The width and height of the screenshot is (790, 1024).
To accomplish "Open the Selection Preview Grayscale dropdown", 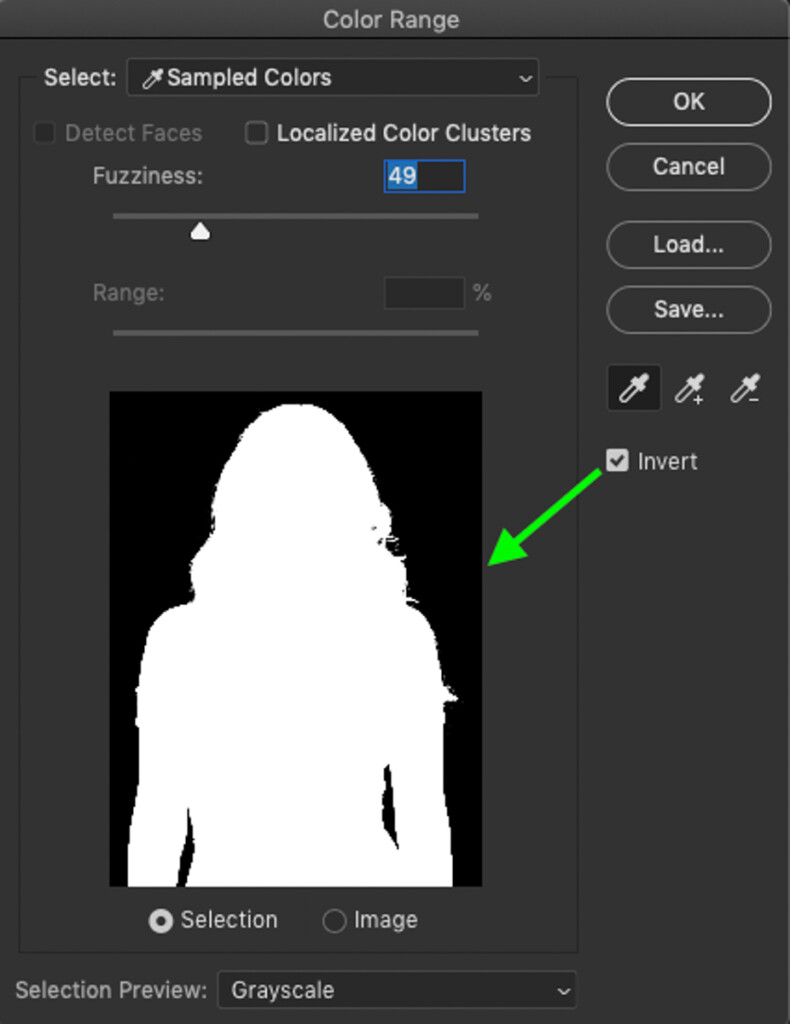I will tap(396, 990).
